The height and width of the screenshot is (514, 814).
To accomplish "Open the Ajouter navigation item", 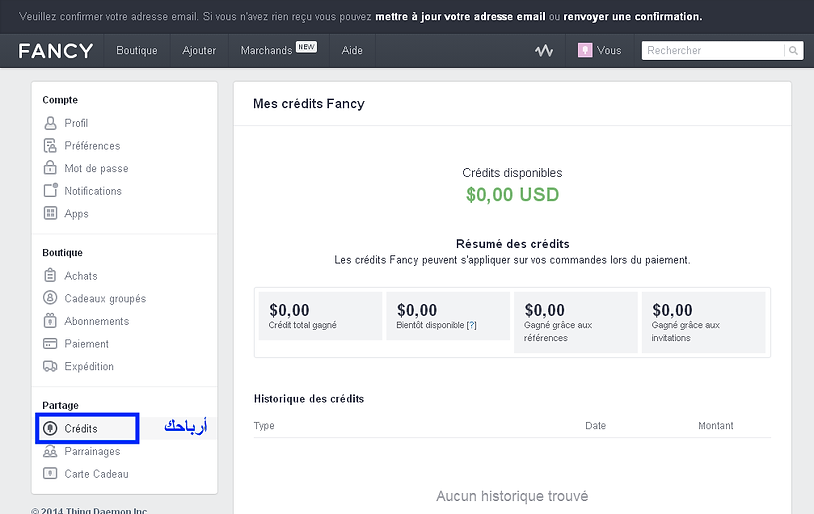I will (x=199, y=51).
